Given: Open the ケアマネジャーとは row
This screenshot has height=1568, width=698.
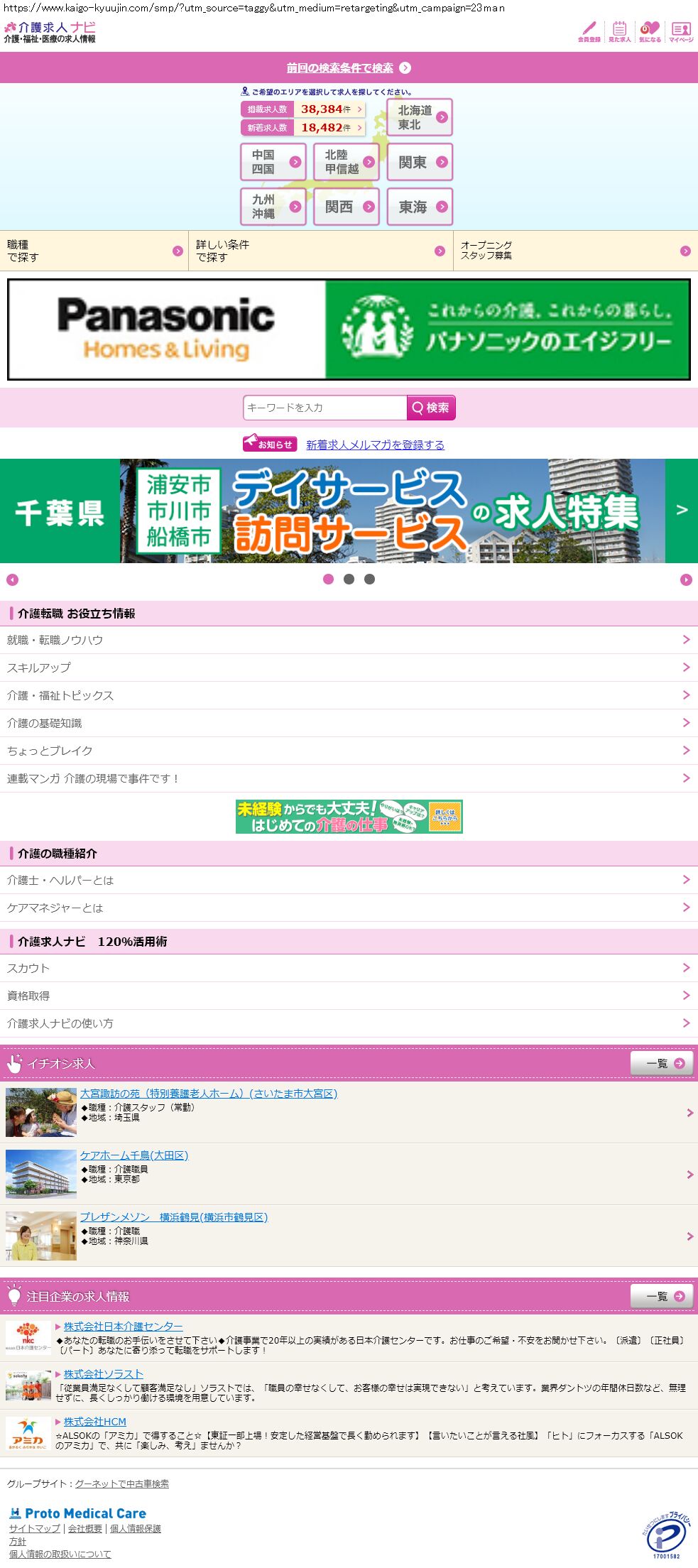Looking at the screenshot, I should 349,908.
